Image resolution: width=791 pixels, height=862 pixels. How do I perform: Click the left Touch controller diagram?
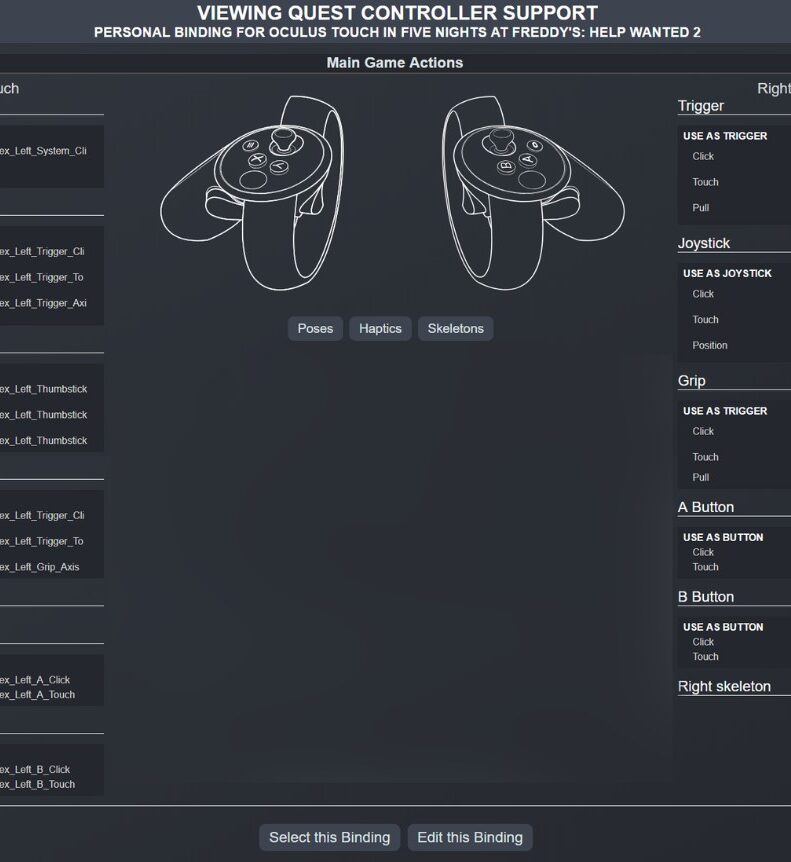click(252, 193)
